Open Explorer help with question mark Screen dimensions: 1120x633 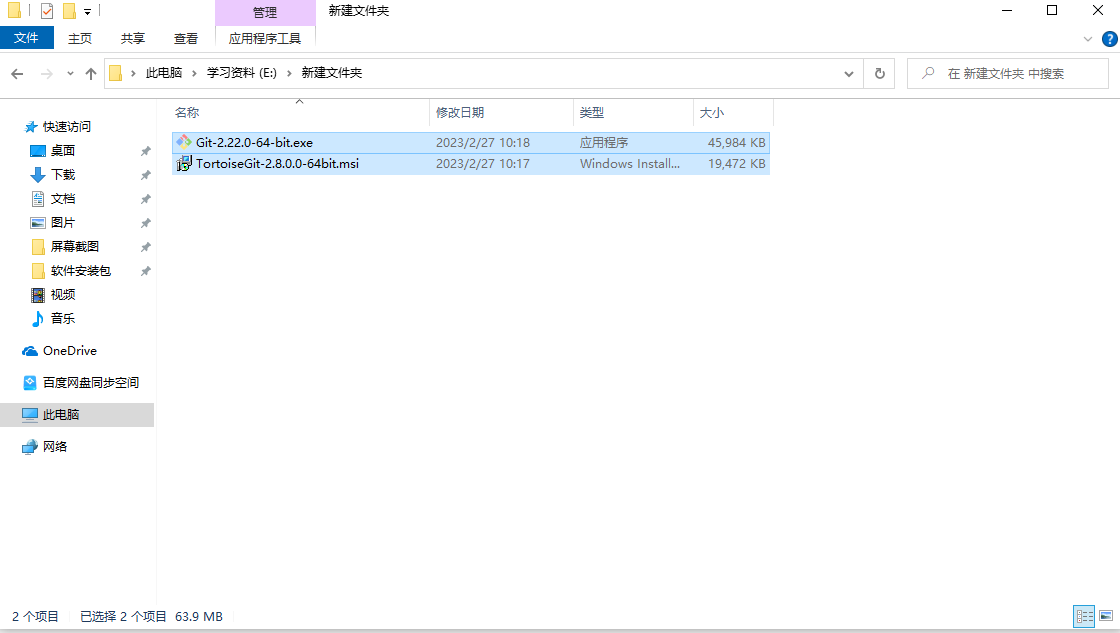[1110, 39]
